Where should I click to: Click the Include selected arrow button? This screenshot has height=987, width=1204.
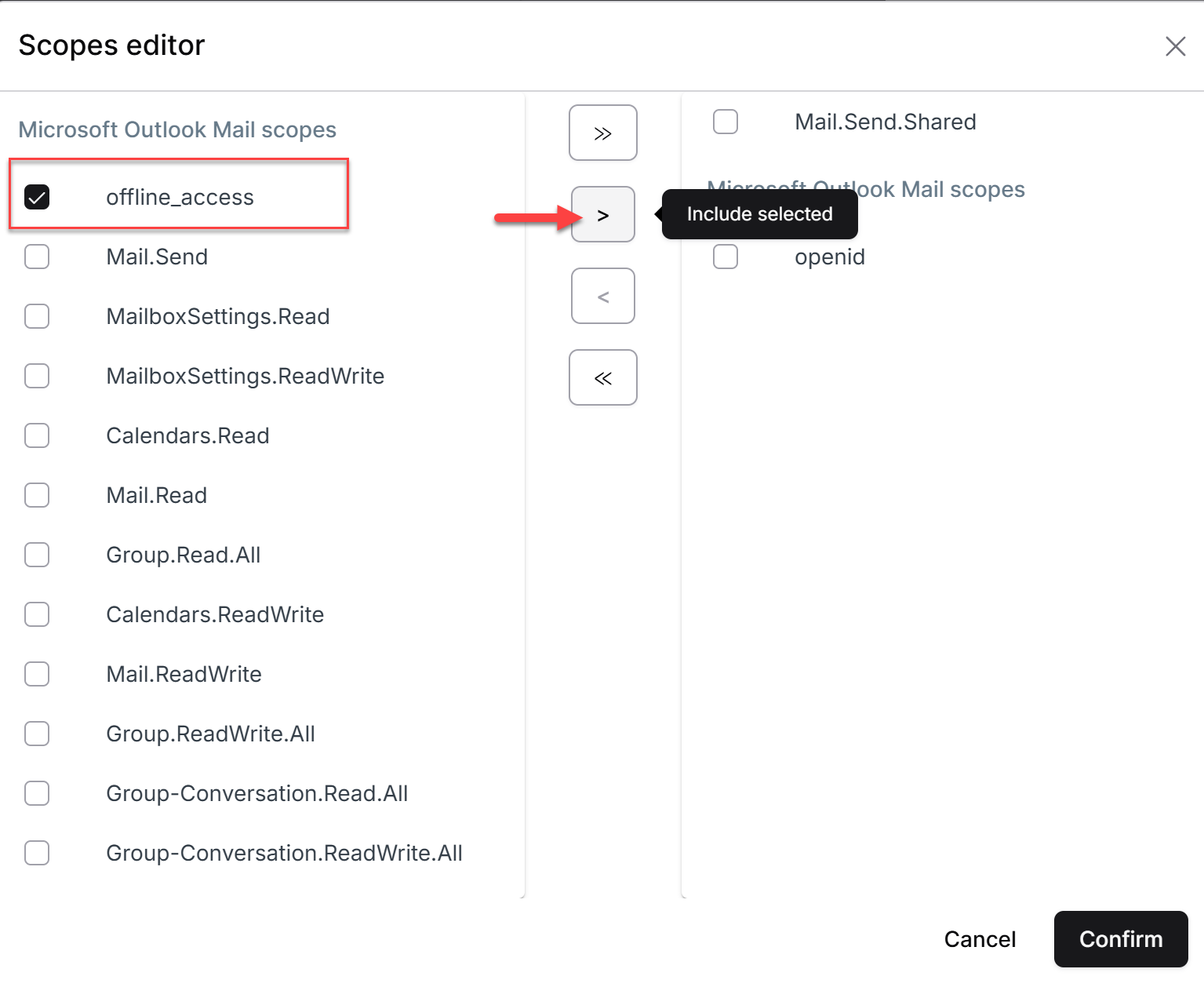click(602, 214)
